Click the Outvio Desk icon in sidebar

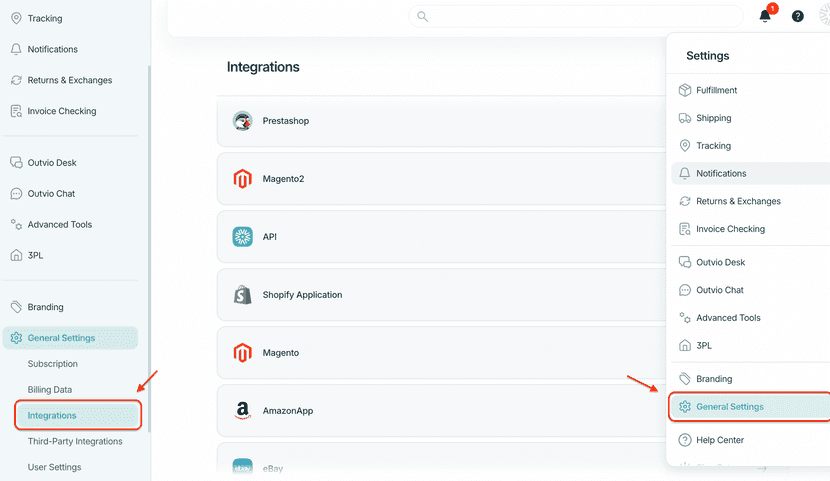(x=16, y=163)
